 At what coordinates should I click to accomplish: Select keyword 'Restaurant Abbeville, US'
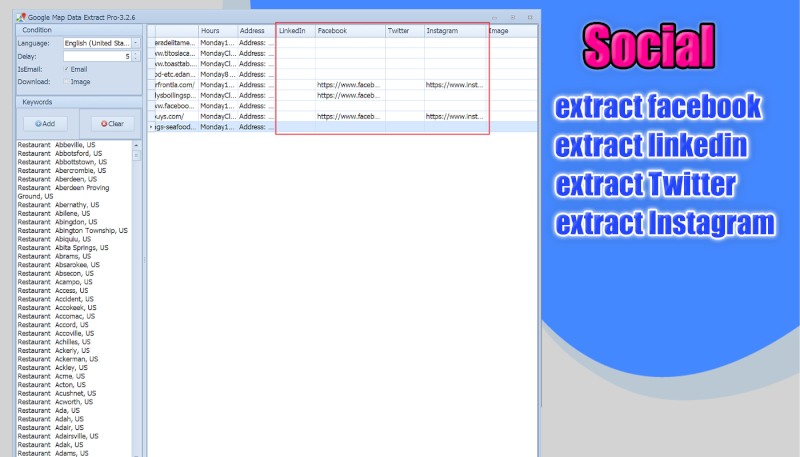tap(57, 145)
